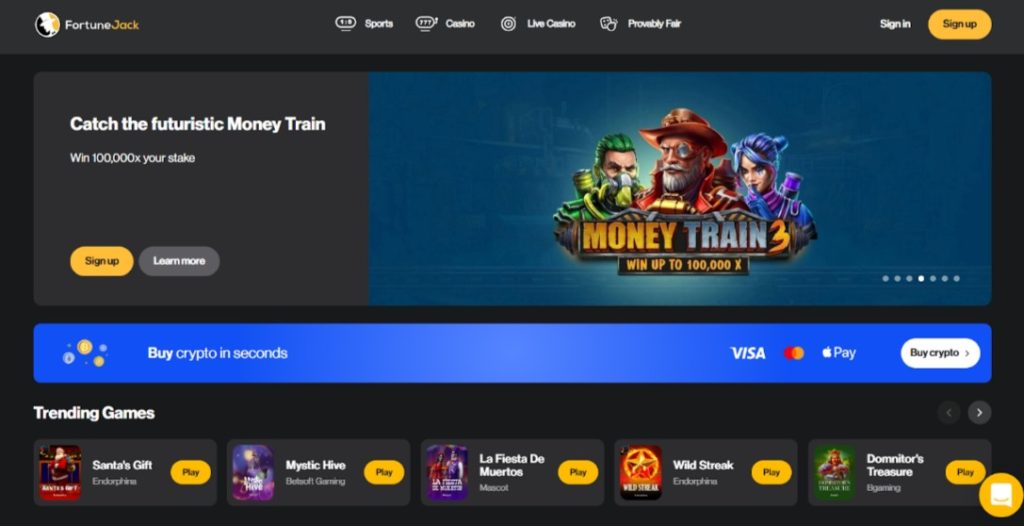
Task: Click the Apple Pay logo
Action: pyautogui.click(x=839, y=353)
